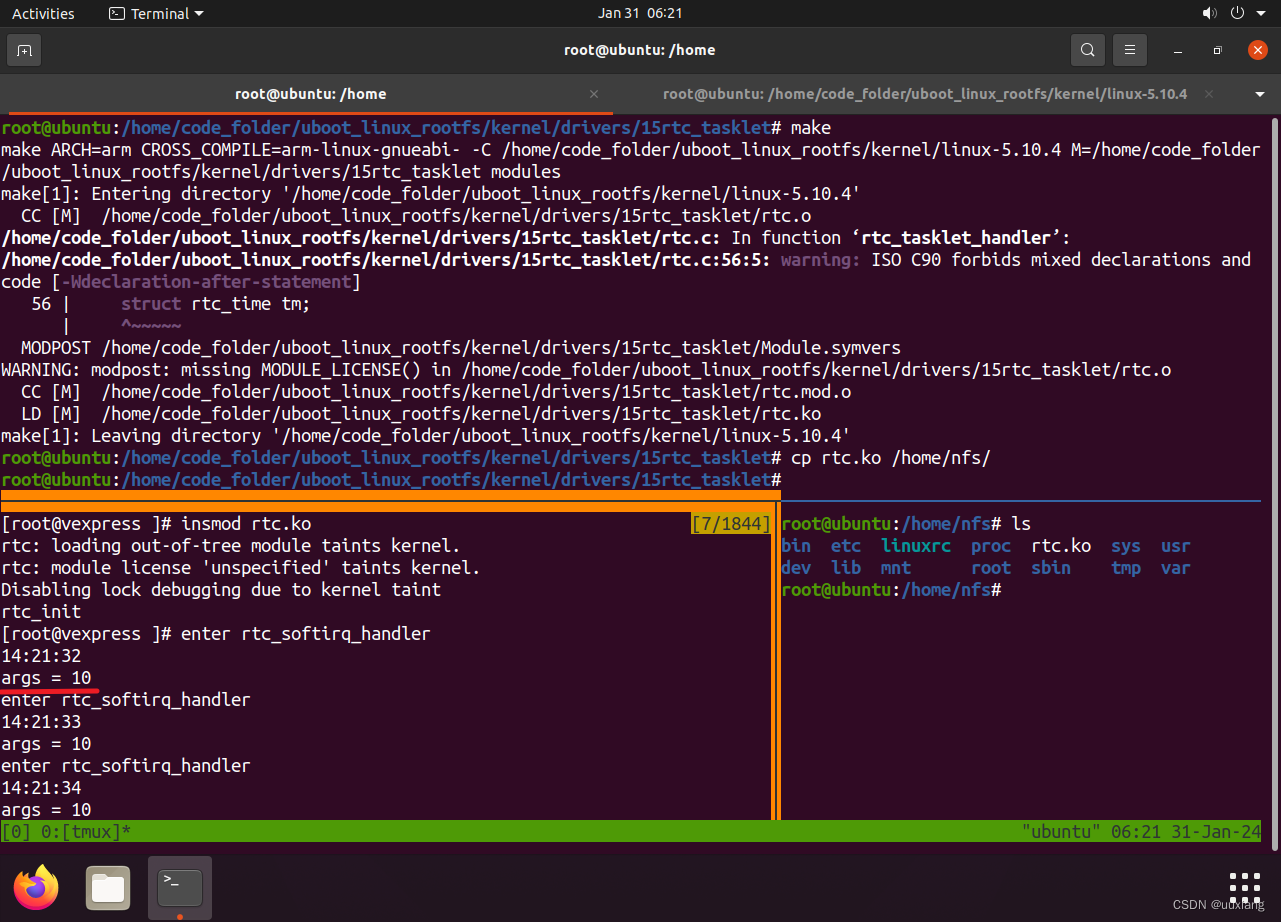Click the 14:21:33 timestamp line

point(41,722)
